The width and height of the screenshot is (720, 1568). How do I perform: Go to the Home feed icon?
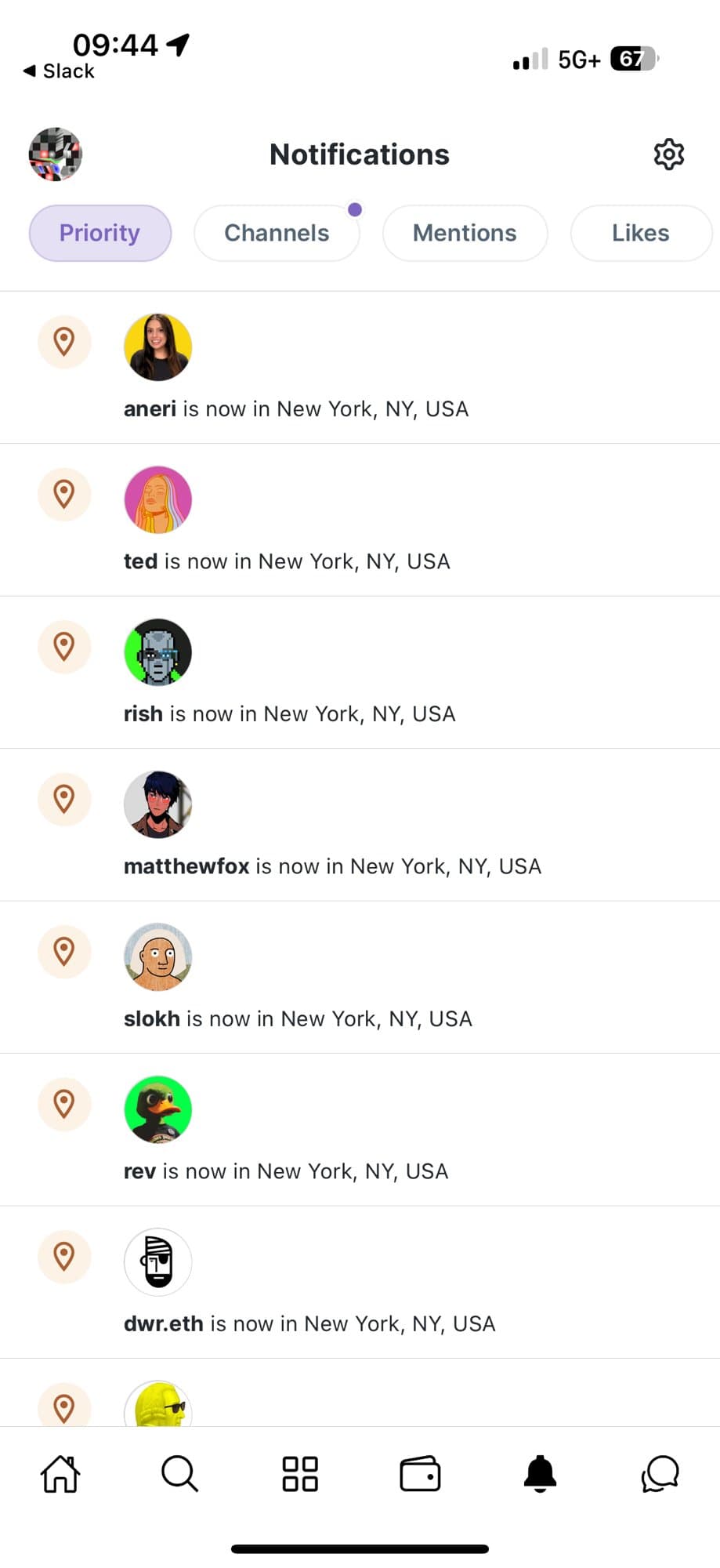click(60, 1474)
